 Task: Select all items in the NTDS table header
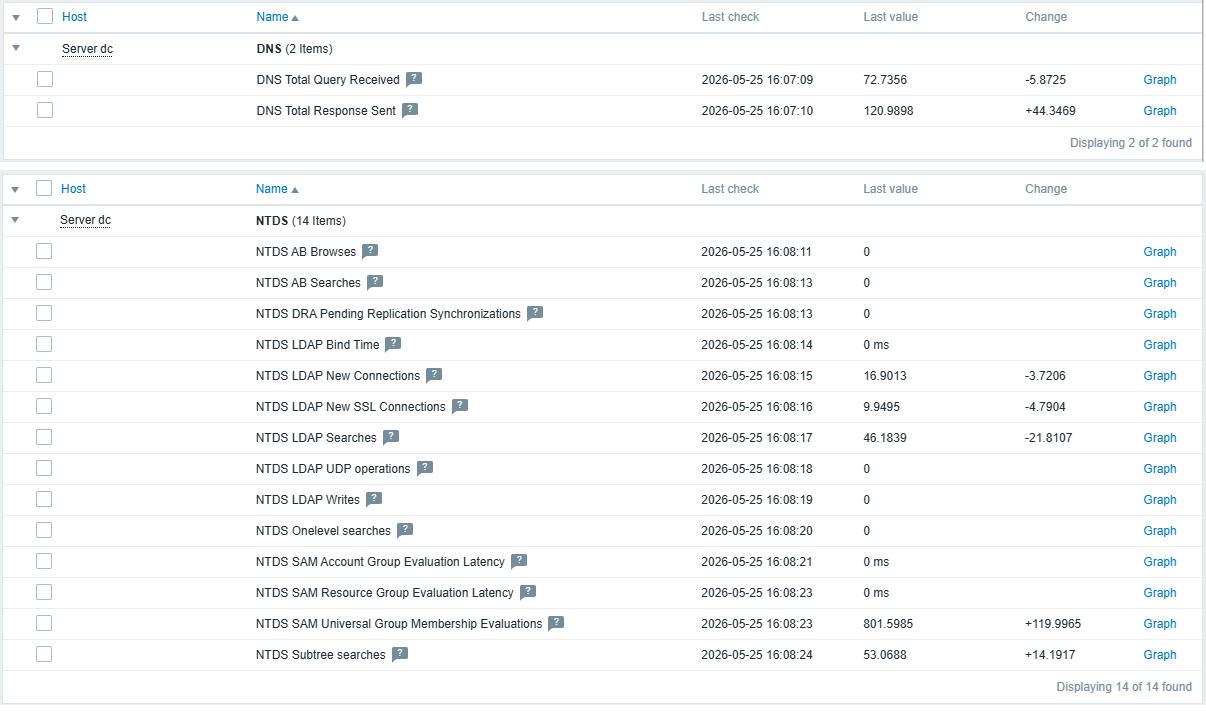[x=44, y=188]
